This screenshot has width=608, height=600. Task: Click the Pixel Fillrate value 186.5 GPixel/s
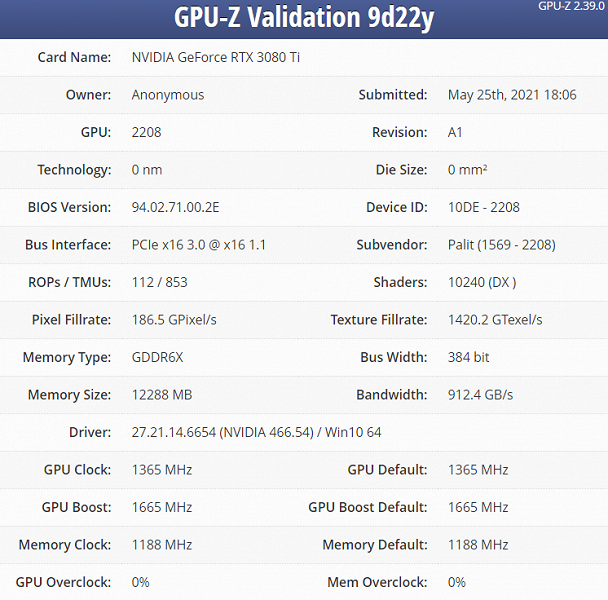coord(174,320)
